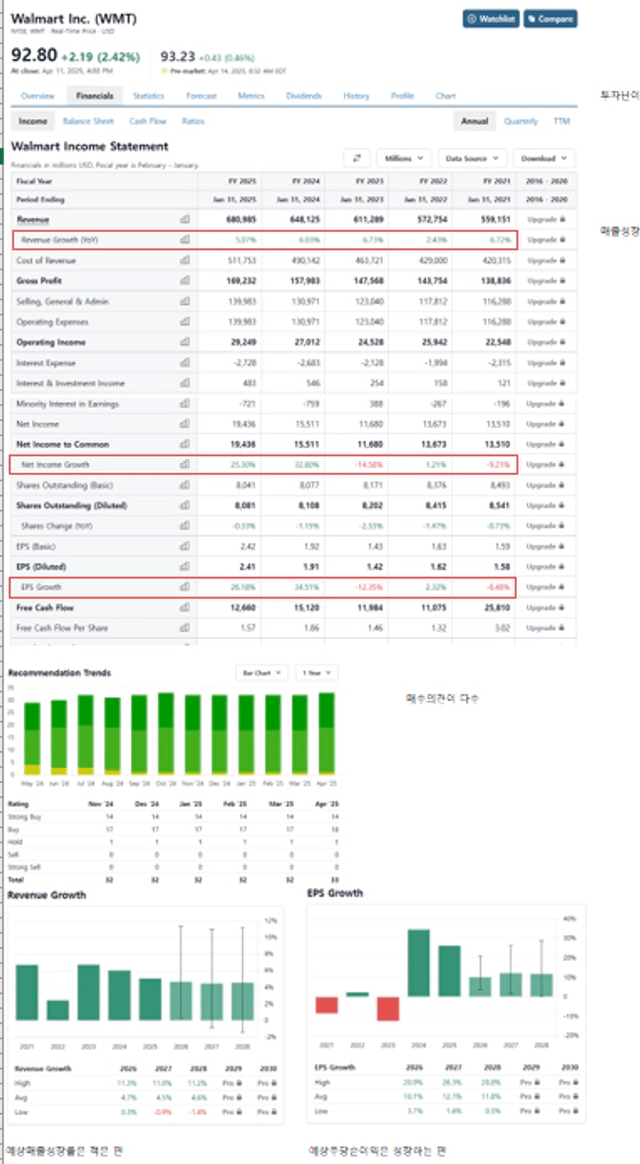This screenshot has height=1164, width=640.
Task: Click the 2024 bar in EPS Growth chart
Action: point(419,963)
